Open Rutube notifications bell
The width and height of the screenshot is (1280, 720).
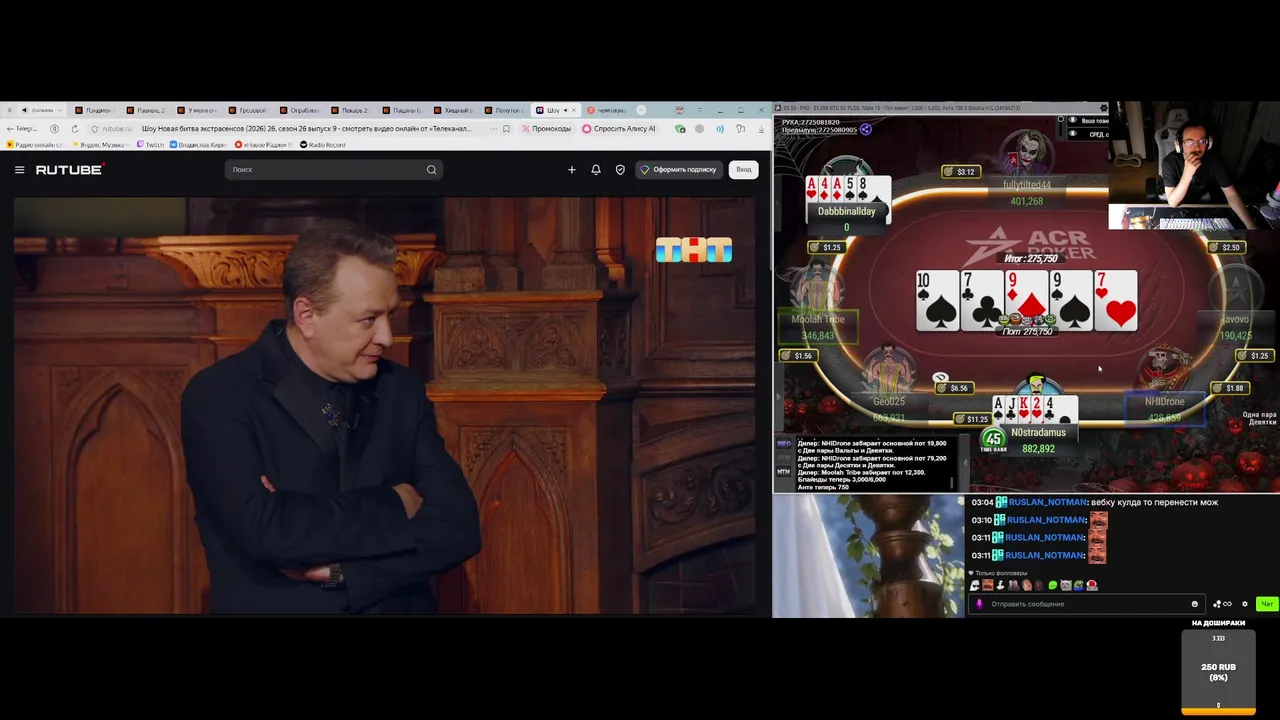pyautogui.click(x=596, y=170)
